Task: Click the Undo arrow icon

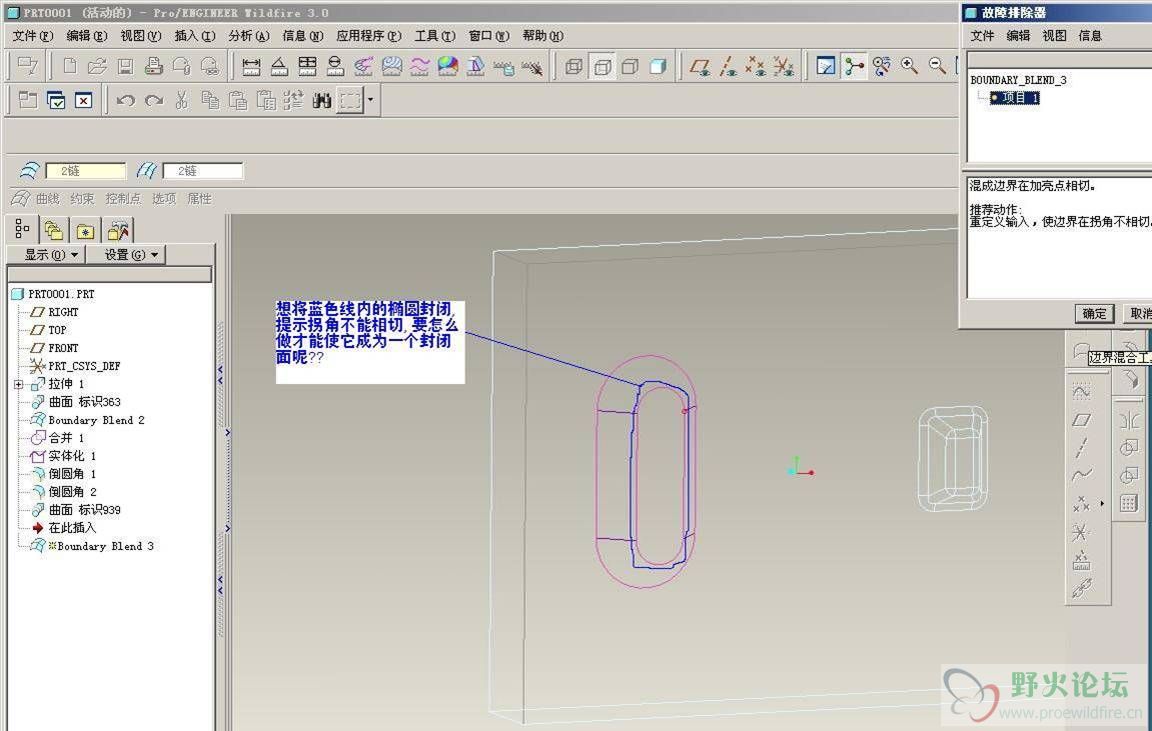Action: (x=125, y=100)
